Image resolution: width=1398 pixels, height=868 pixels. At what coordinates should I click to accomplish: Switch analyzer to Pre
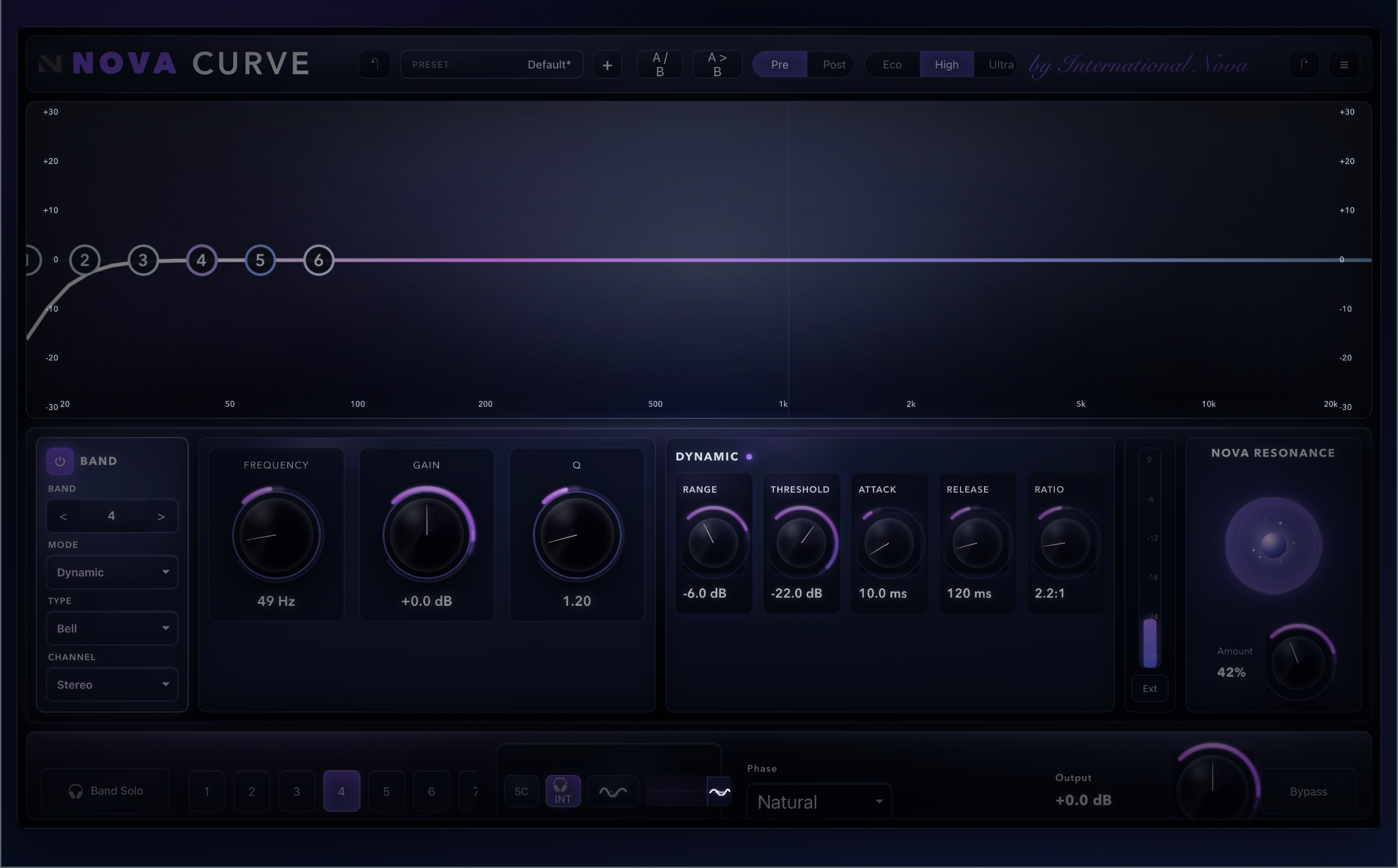(x=780, y=65)
